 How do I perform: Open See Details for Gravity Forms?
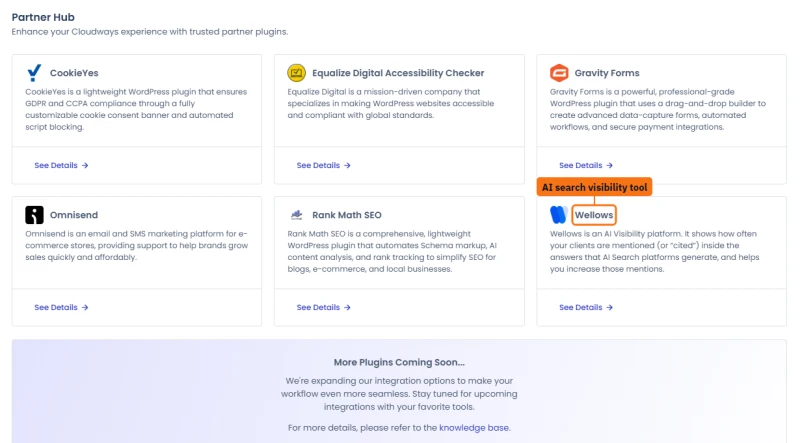point(586,165)
